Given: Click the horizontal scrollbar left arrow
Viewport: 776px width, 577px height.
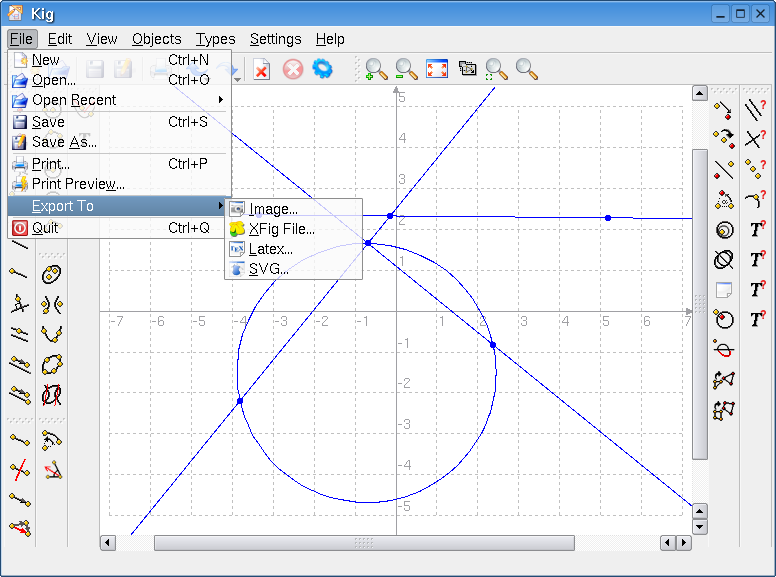Looking at the screenshot, I should click(x=108, y=543).
